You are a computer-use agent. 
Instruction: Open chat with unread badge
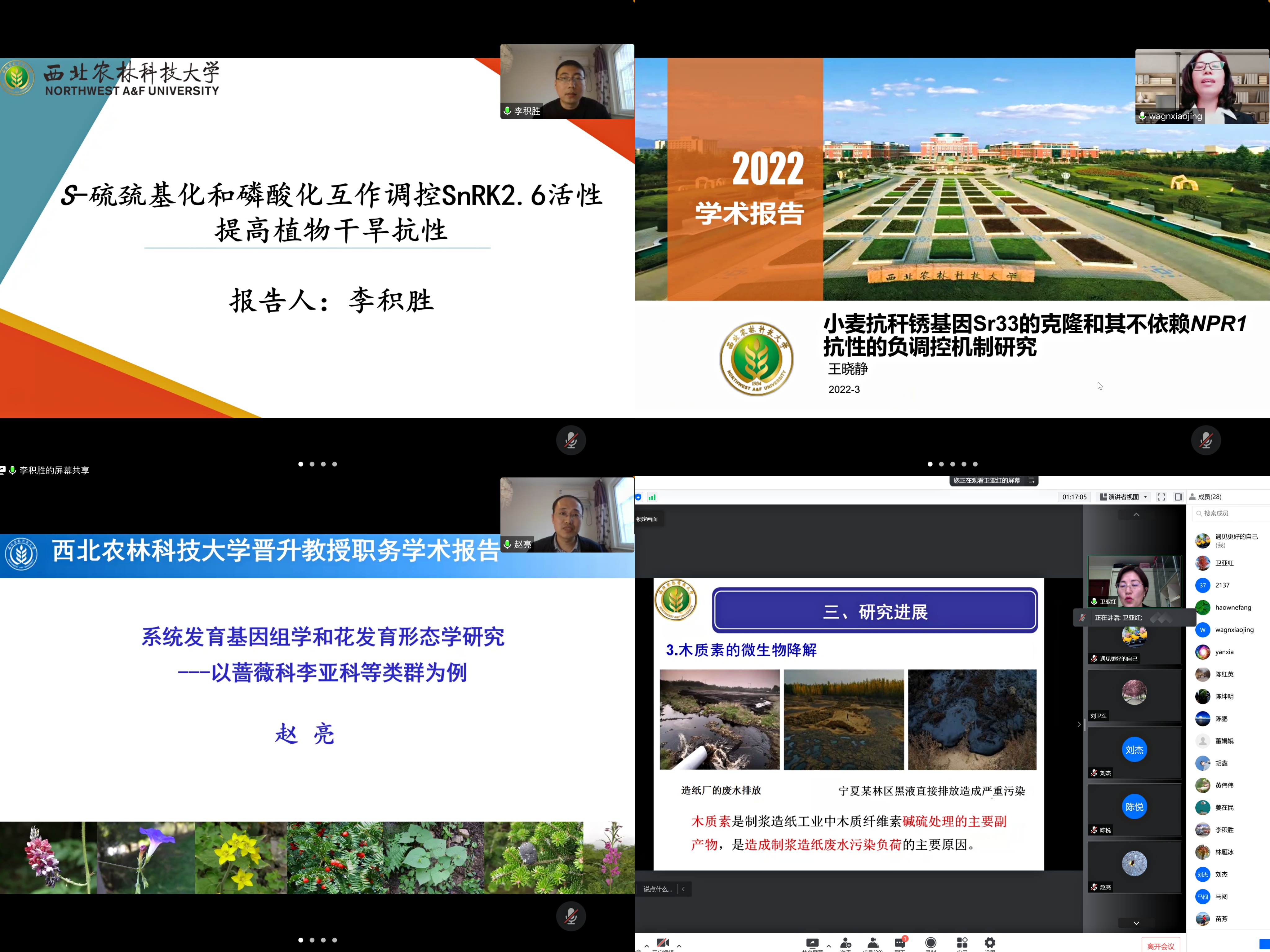pos(900,943)
